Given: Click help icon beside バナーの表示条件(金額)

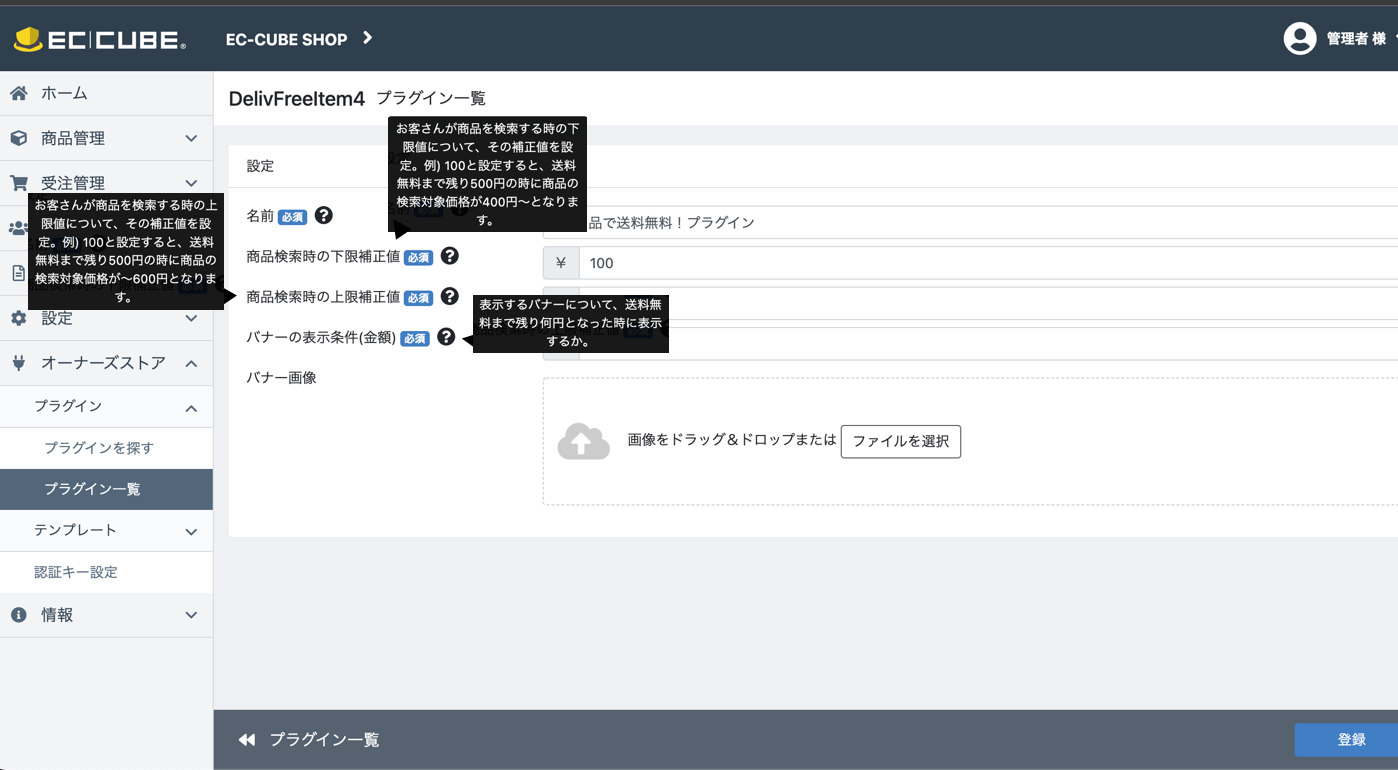Looking at the screenshot, I should [446, 338].
